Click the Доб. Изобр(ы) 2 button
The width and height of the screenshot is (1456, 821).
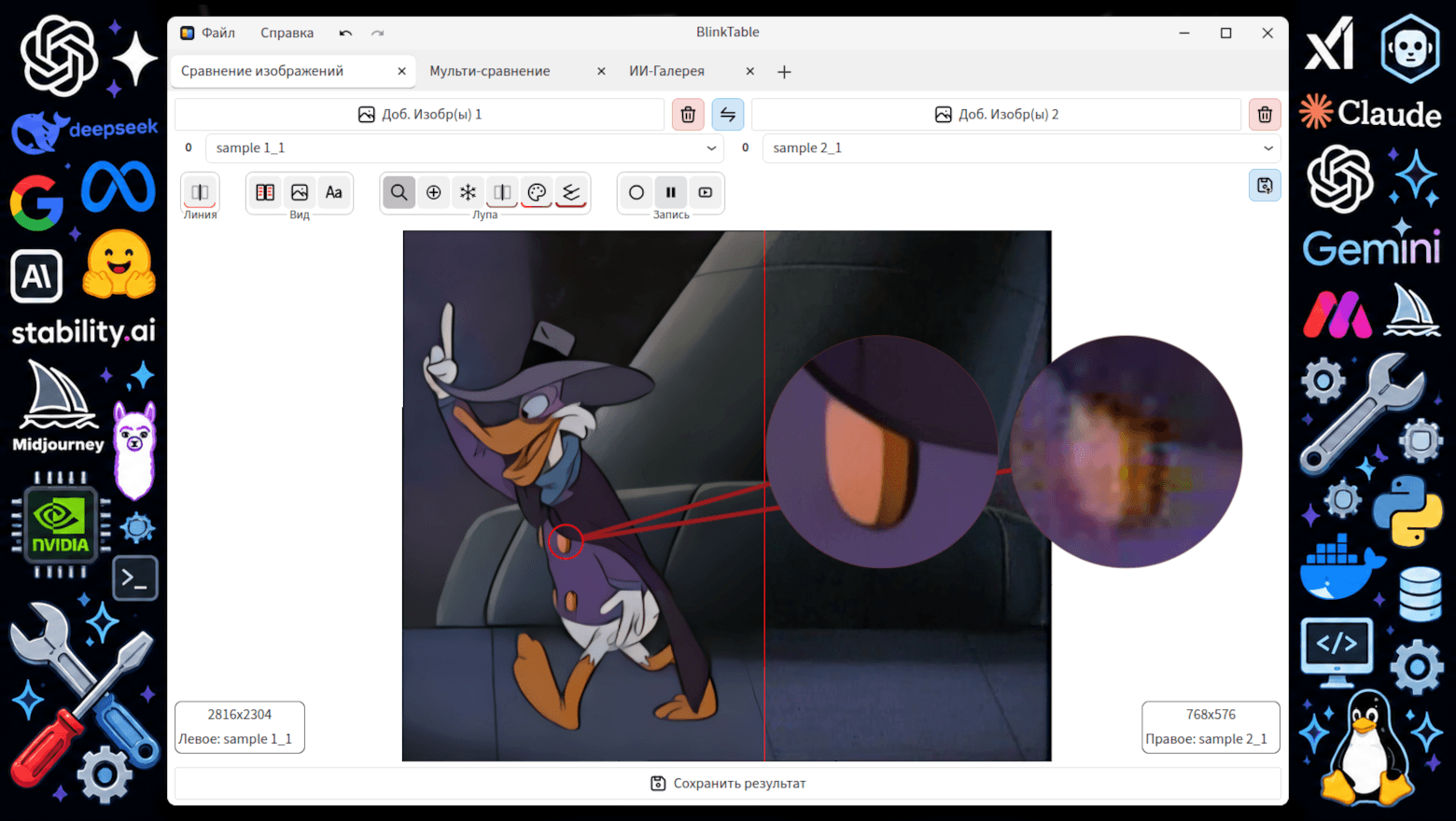click(996, 114)
